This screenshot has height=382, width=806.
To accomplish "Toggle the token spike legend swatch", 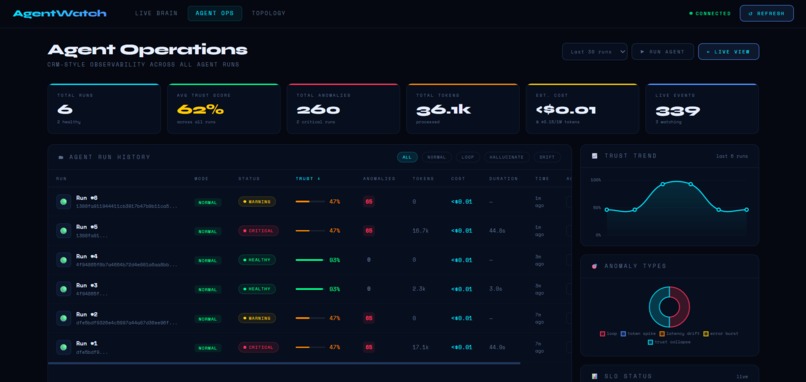I will [624, 334].
